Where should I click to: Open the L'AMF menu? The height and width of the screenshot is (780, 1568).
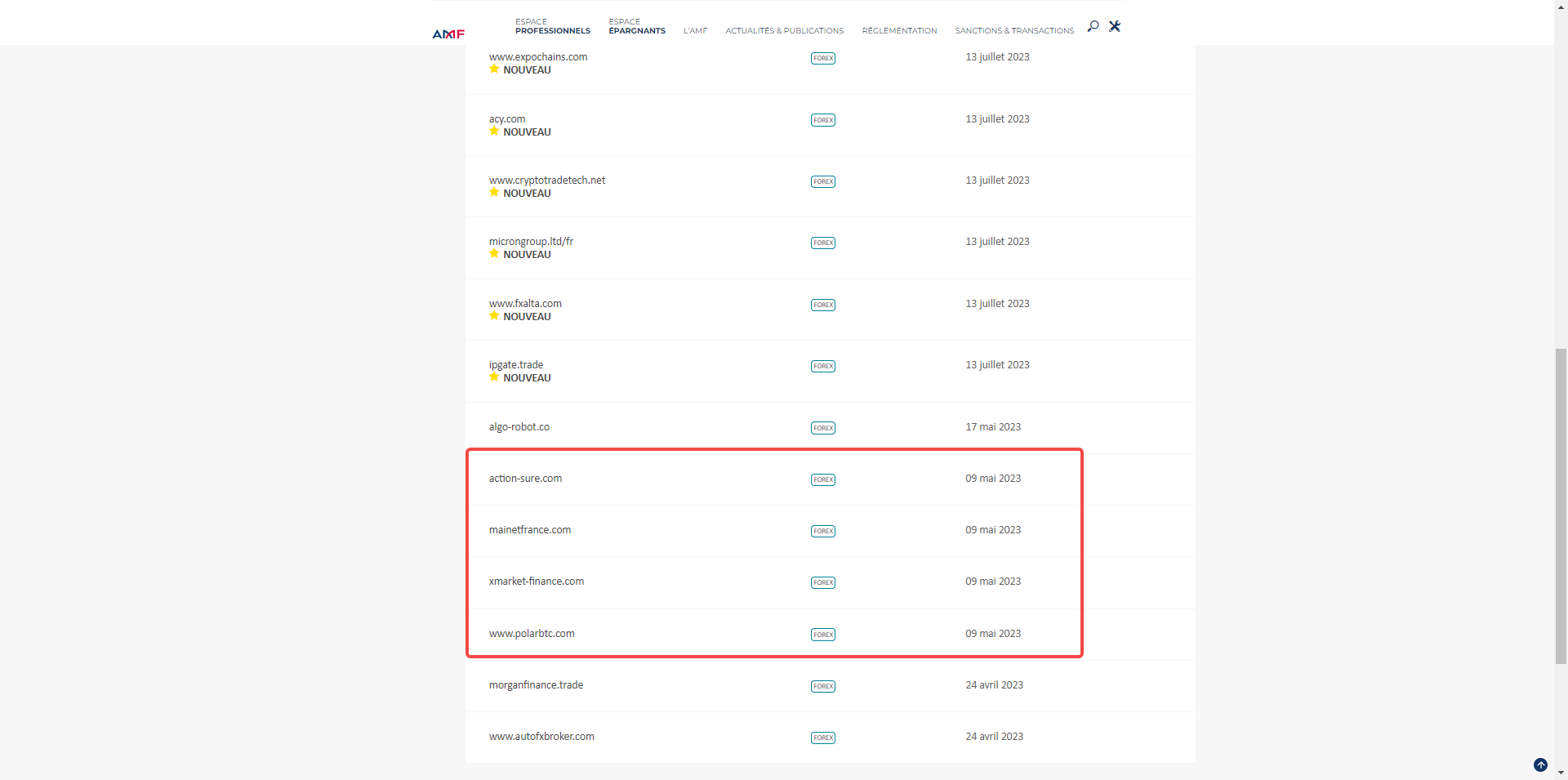695,31
